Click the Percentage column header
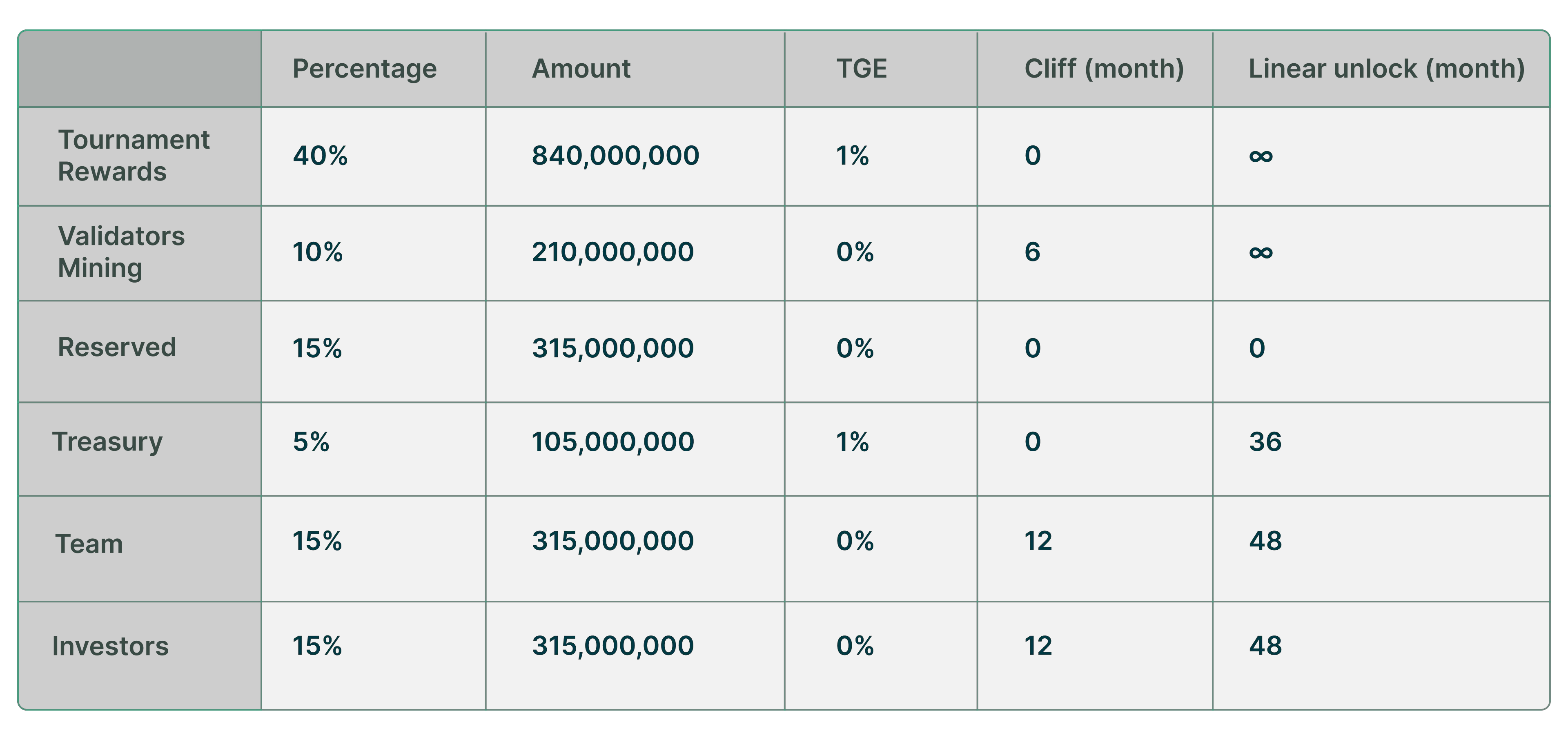Viewport: 1568px width, 740px height. [x=365, y=69]
